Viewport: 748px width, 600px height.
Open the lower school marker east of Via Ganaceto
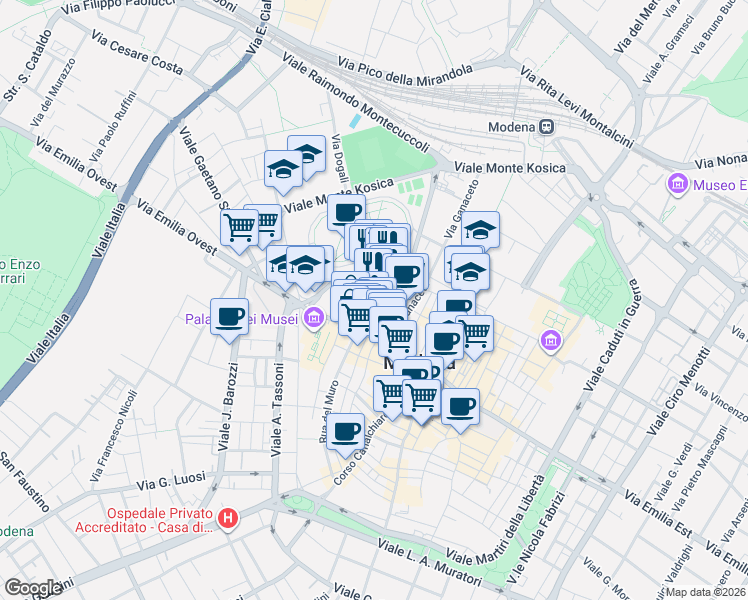click(470, 272)
